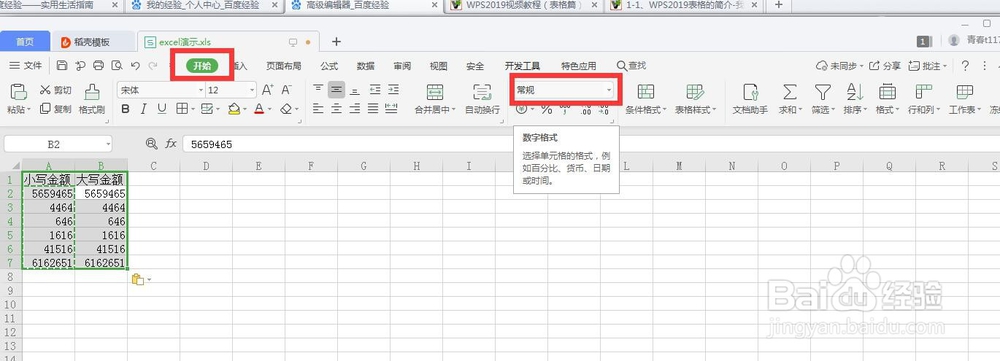The height and width of the screenshot is (361, 1000).
Task: Open the Sort (排序) dropdown
Action: 855,99
